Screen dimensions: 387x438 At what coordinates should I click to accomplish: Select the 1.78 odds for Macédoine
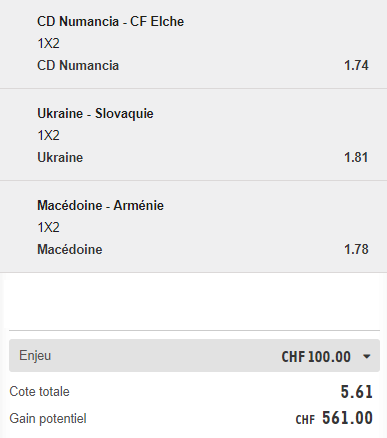point(356,249)
